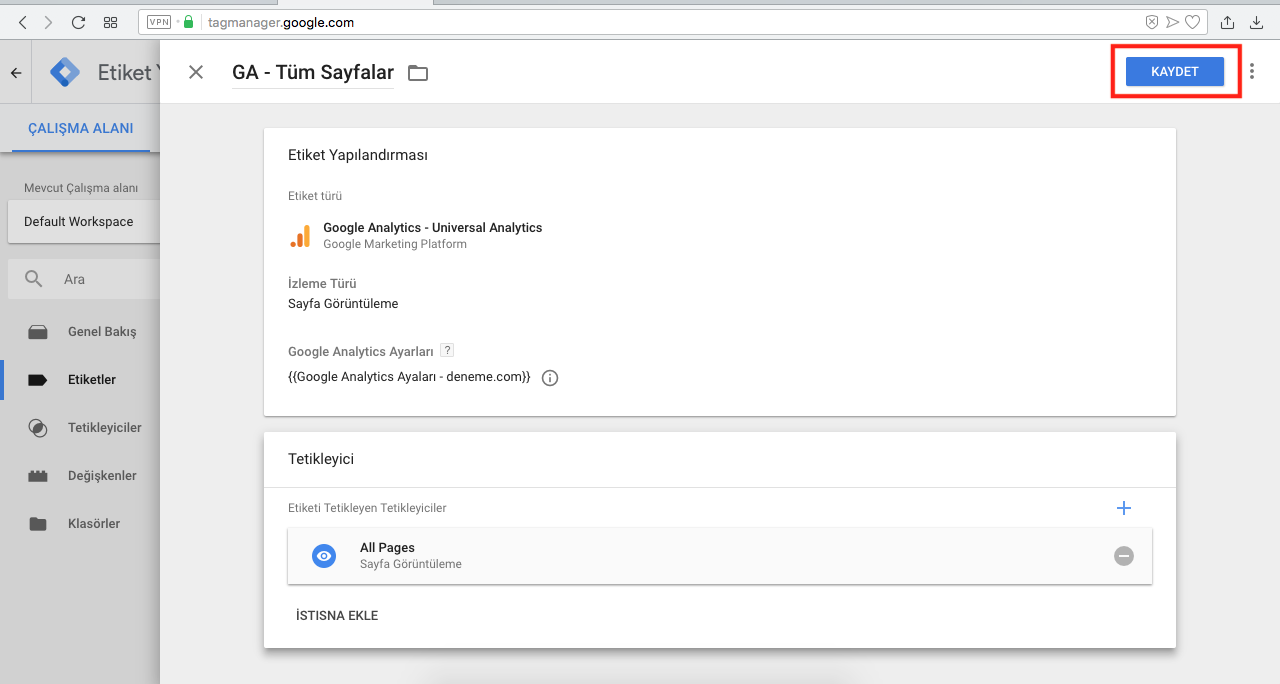Click the browser forward arrow
This screenshot has height=684, width=1280.
[49, 22]
